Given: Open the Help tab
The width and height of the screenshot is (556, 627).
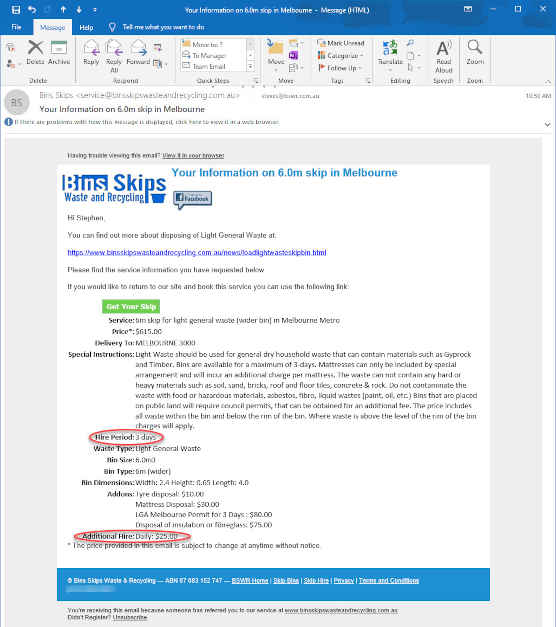Looking at the screenshot, I should tap(86, 27).
